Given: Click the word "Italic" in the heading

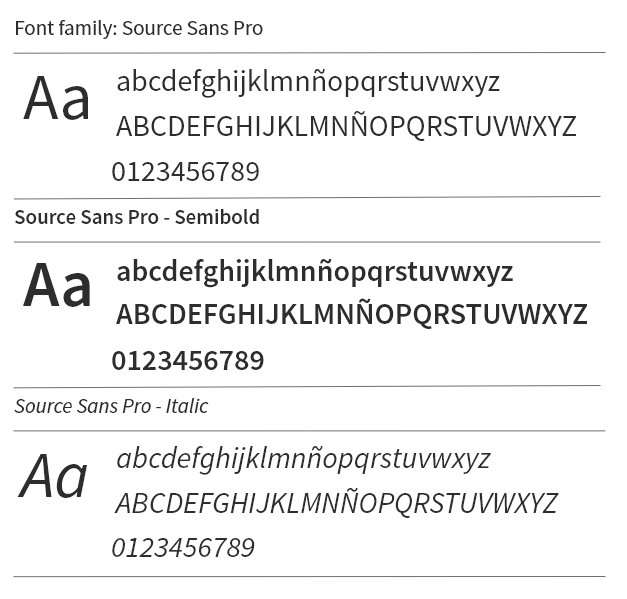Looking at the screenshot, I should [187, 406].
